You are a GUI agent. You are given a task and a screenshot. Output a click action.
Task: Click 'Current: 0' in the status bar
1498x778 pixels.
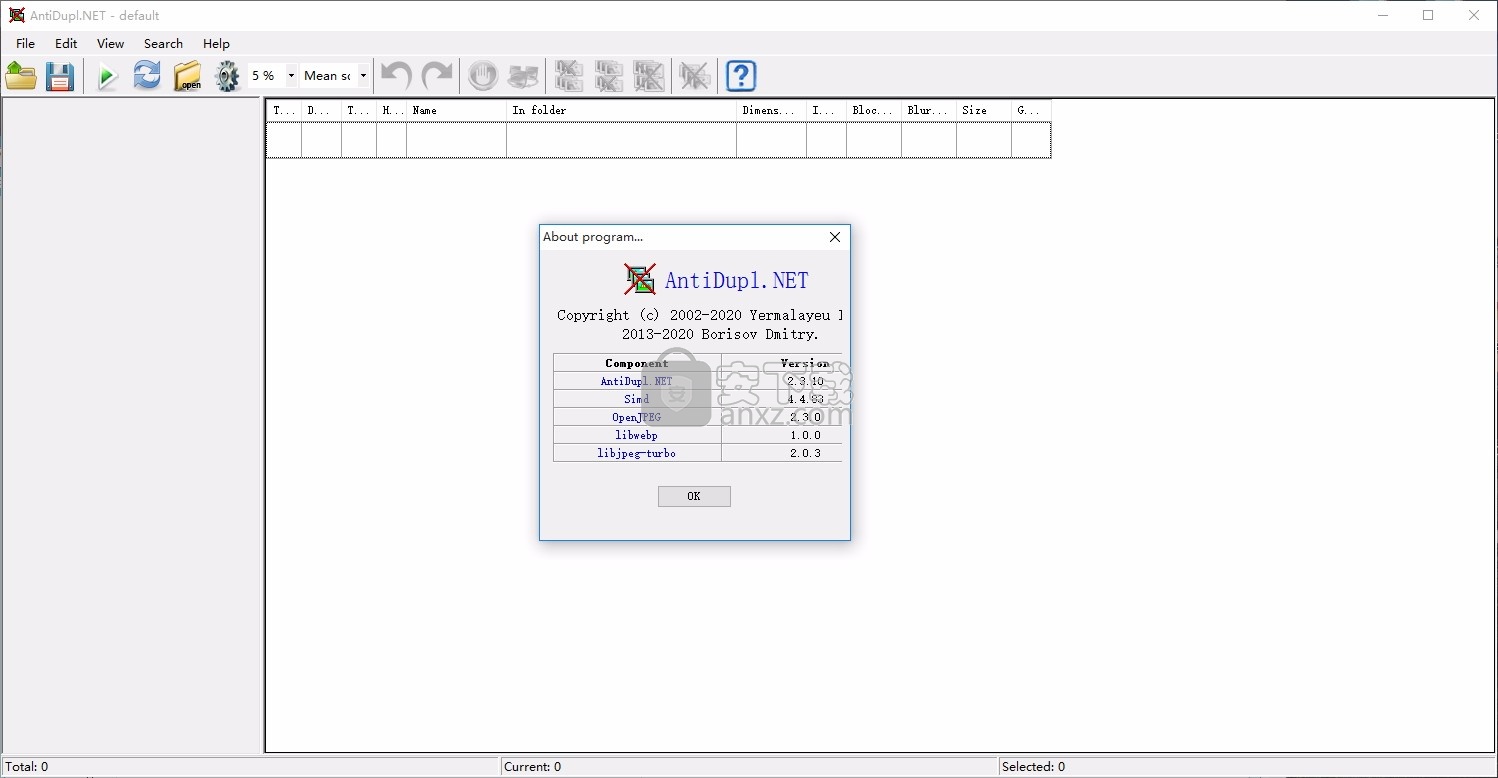533,767
